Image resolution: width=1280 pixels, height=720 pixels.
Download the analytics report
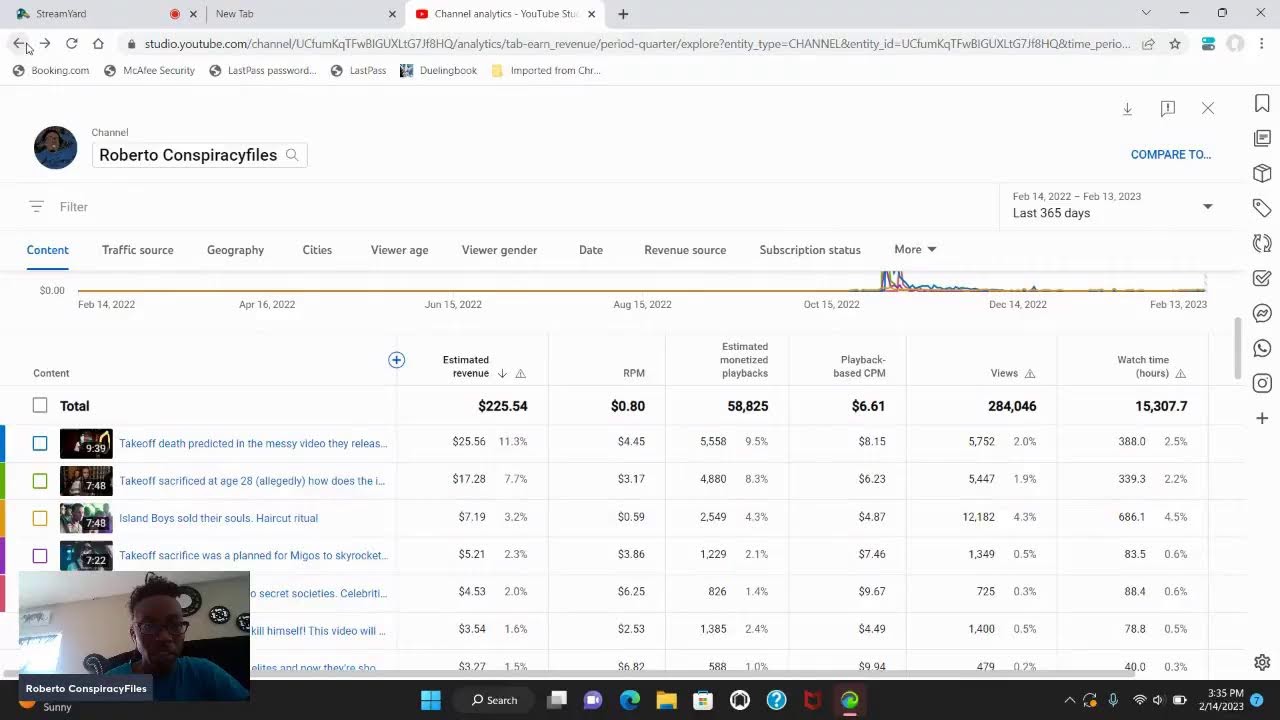(x=1127, y=108)
